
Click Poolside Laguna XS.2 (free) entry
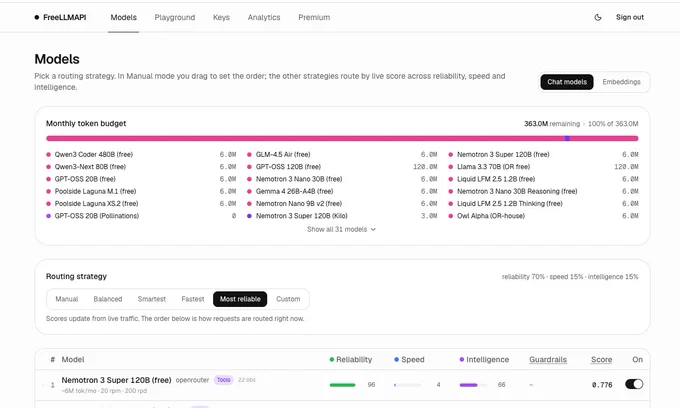(96, 203)
